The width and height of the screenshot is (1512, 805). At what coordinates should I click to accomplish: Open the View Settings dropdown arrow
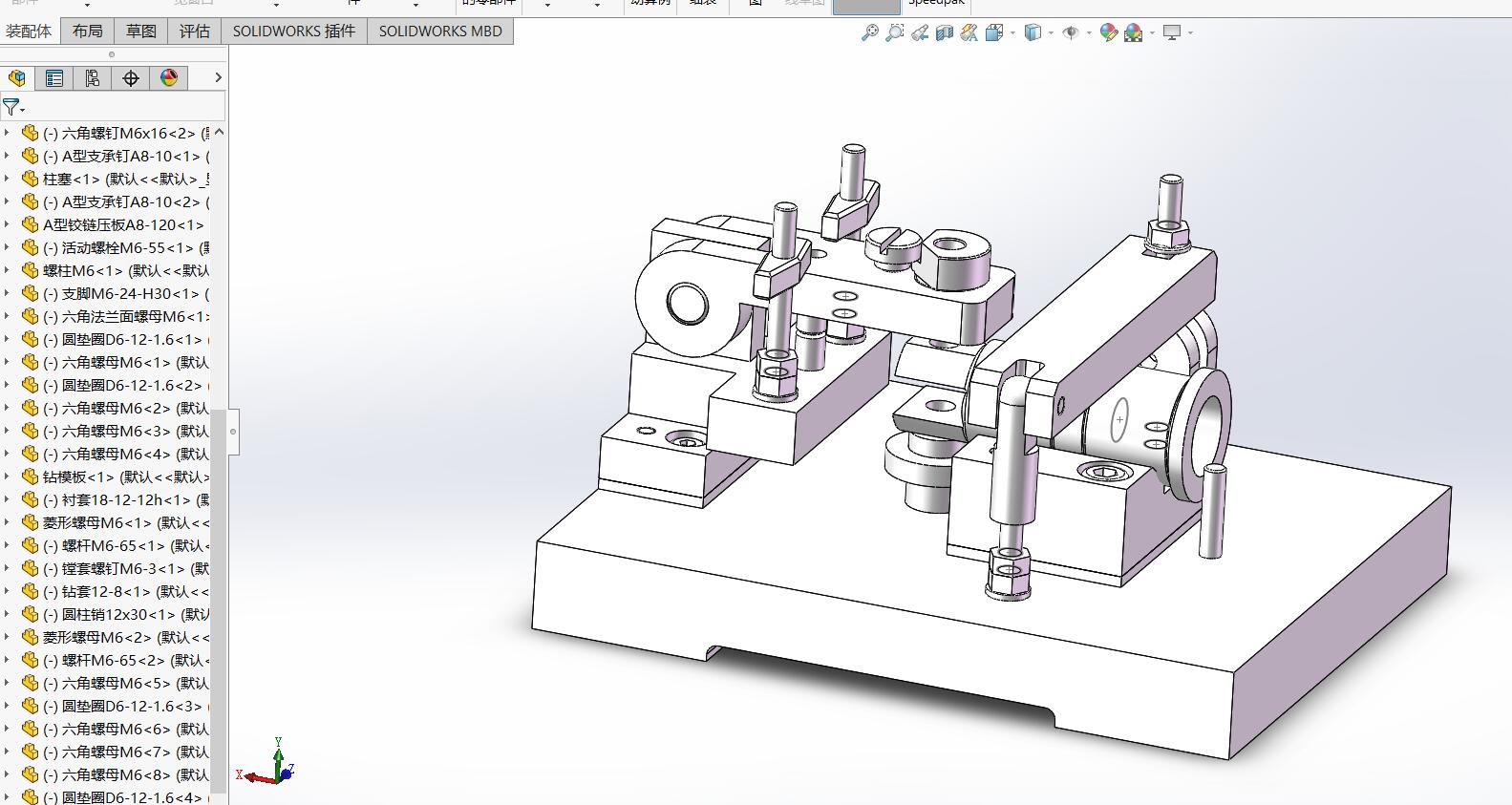[1190, 33]
